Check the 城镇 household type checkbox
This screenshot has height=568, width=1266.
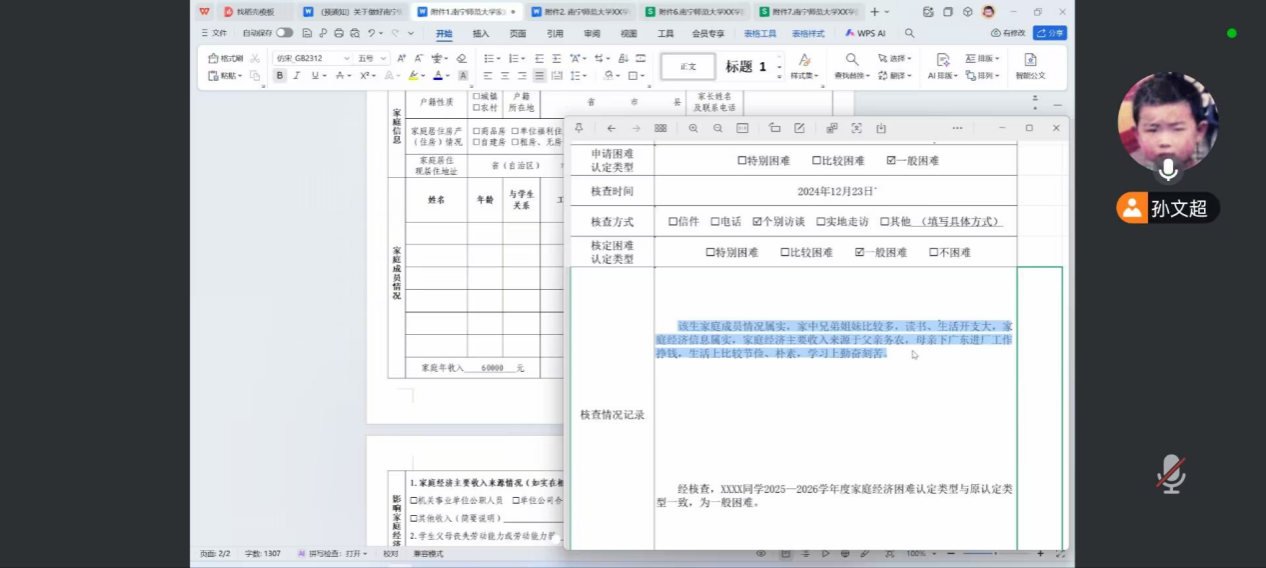click(x=476, y=96)
